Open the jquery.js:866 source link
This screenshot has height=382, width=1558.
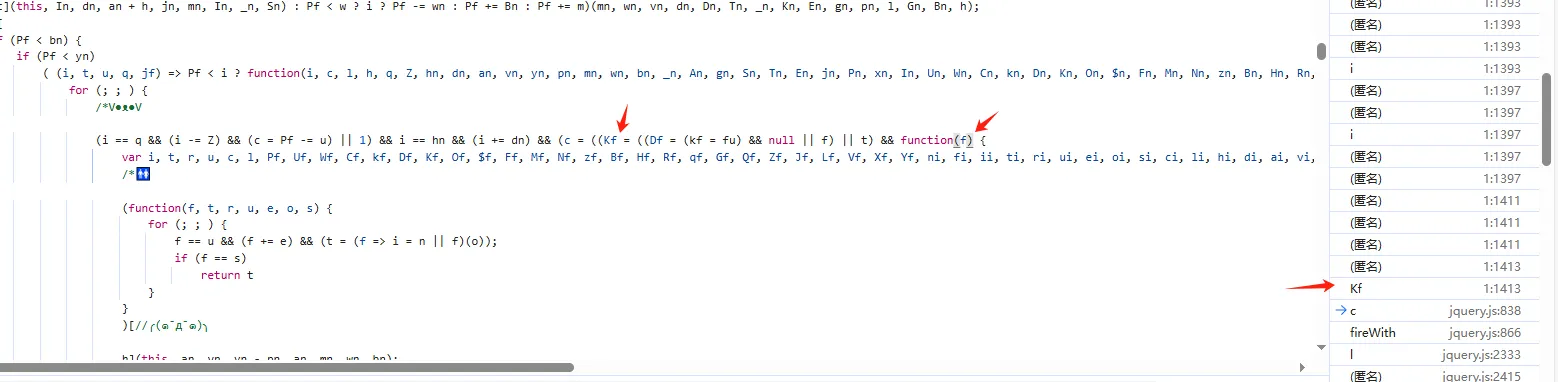[x=1484, y=333]
